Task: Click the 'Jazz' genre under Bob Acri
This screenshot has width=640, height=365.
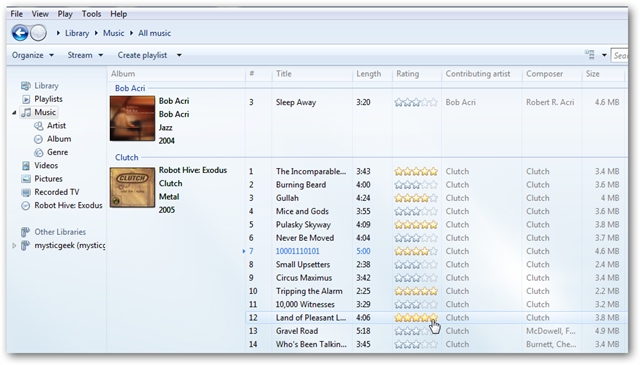Action: 165,128
